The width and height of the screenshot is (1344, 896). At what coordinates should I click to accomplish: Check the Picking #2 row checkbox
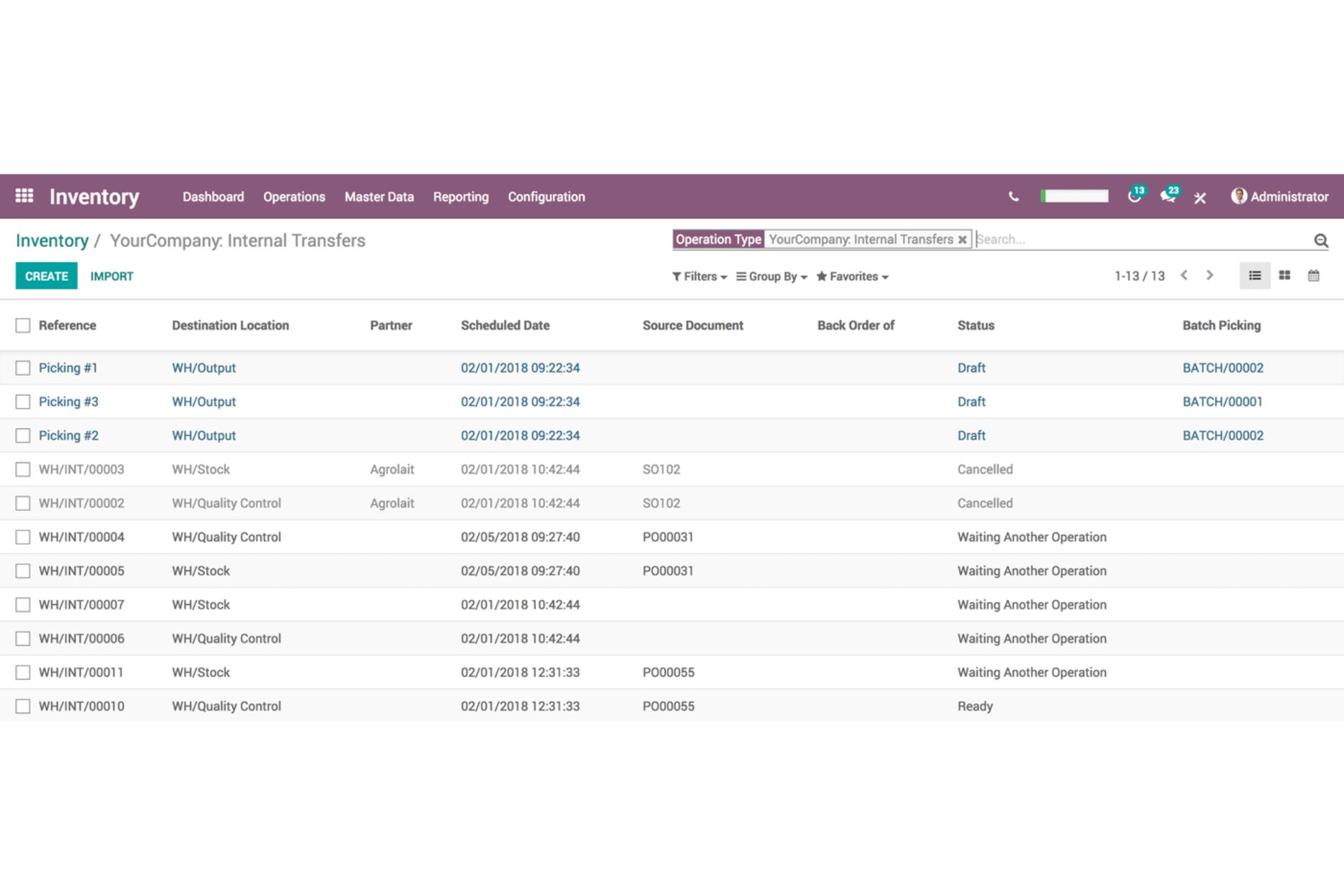click(23, 435)
